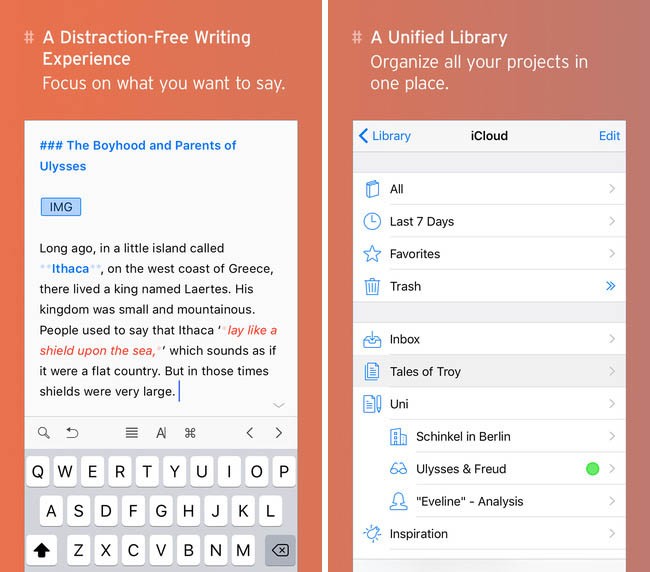
Task: Tap the inbox tray icon
Action: (x=372, y=339)
